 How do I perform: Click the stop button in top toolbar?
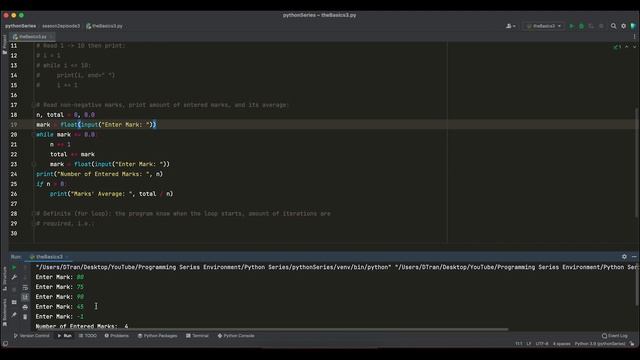coord(601,26)
